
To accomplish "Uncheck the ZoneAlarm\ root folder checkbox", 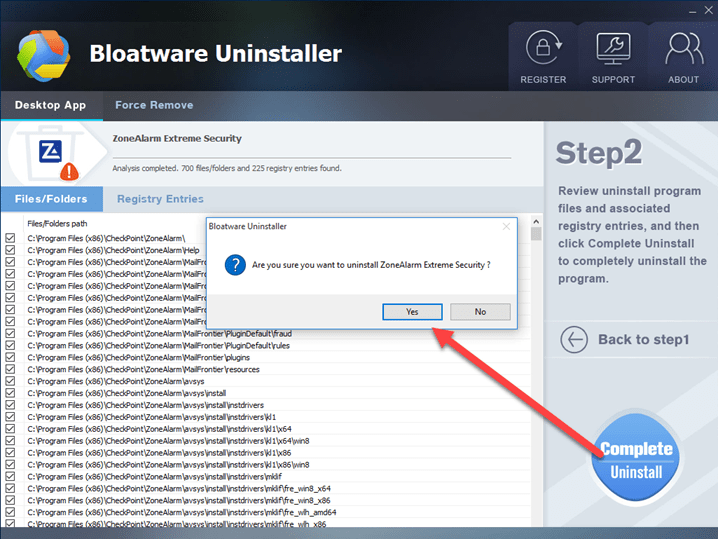I will (x=10, y=238).
